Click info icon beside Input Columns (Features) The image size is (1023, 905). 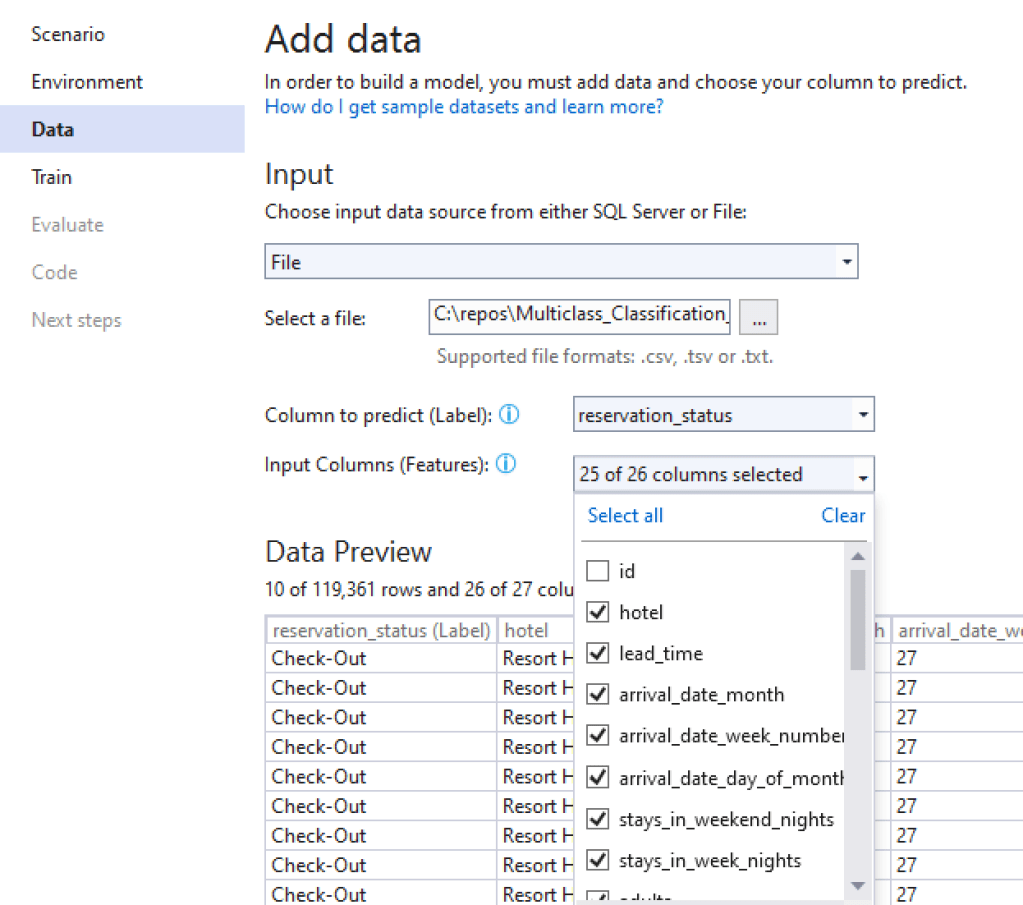click(506, 464)
